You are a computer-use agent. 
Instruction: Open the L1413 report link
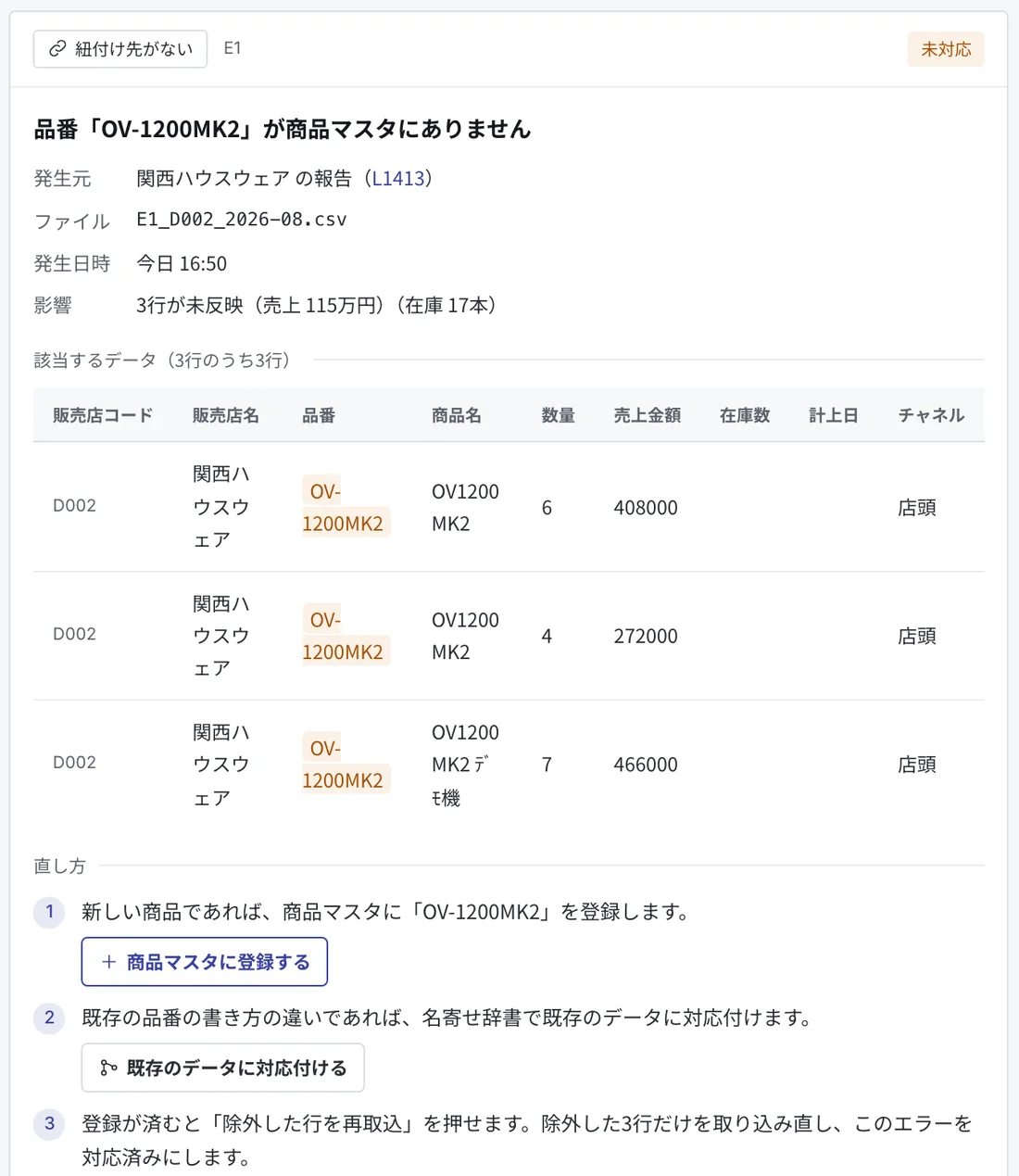click(x=398, y=178)
